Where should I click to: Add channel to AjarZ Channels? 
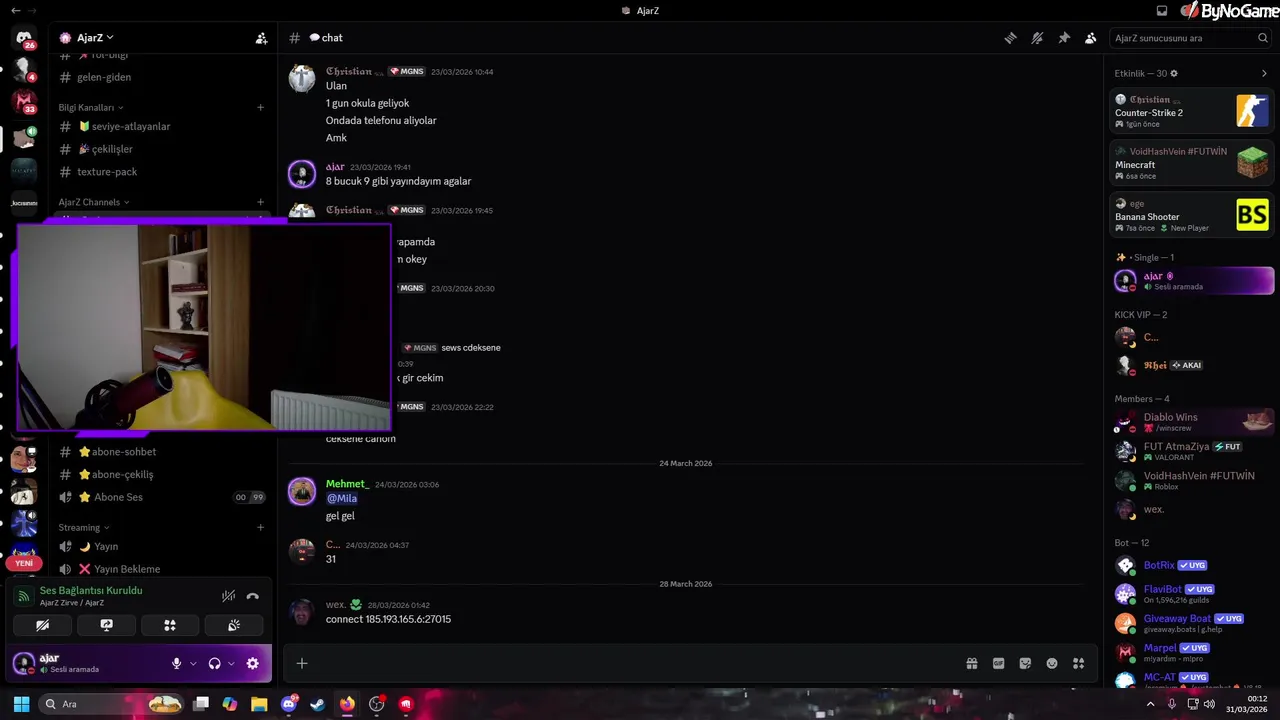click(261, 202)
